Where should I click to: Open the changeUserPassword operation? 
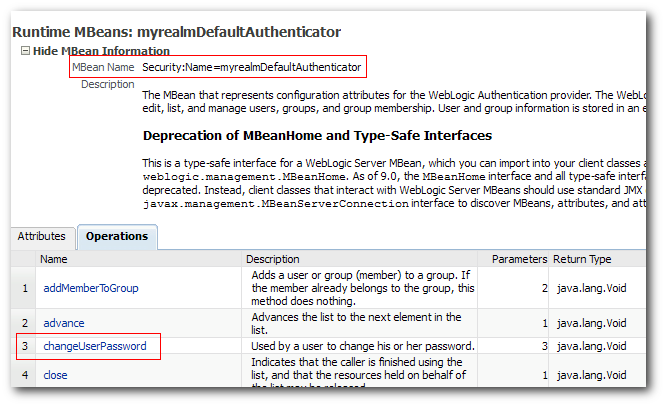95,346
